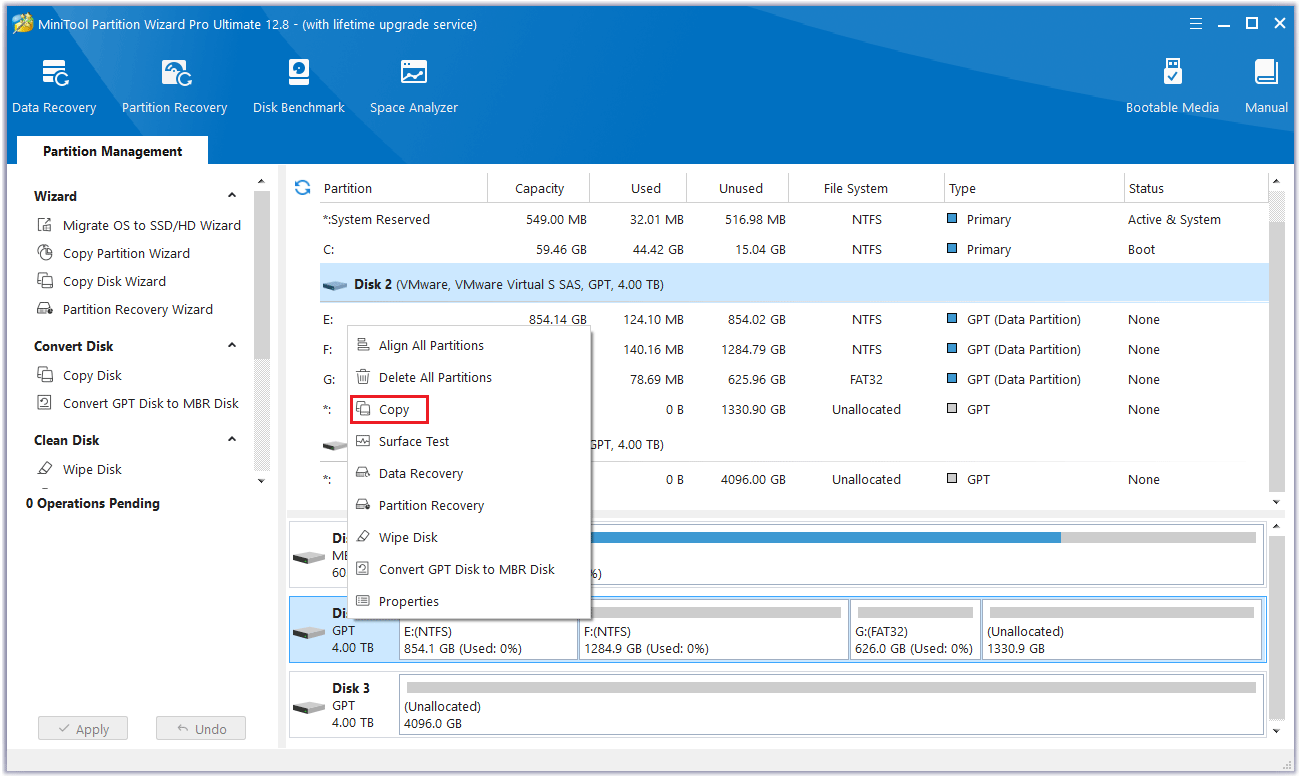Click Active & System status cell
Image resolution: width=1299 pixels, height=776 pixels.
click(1174, 219)
